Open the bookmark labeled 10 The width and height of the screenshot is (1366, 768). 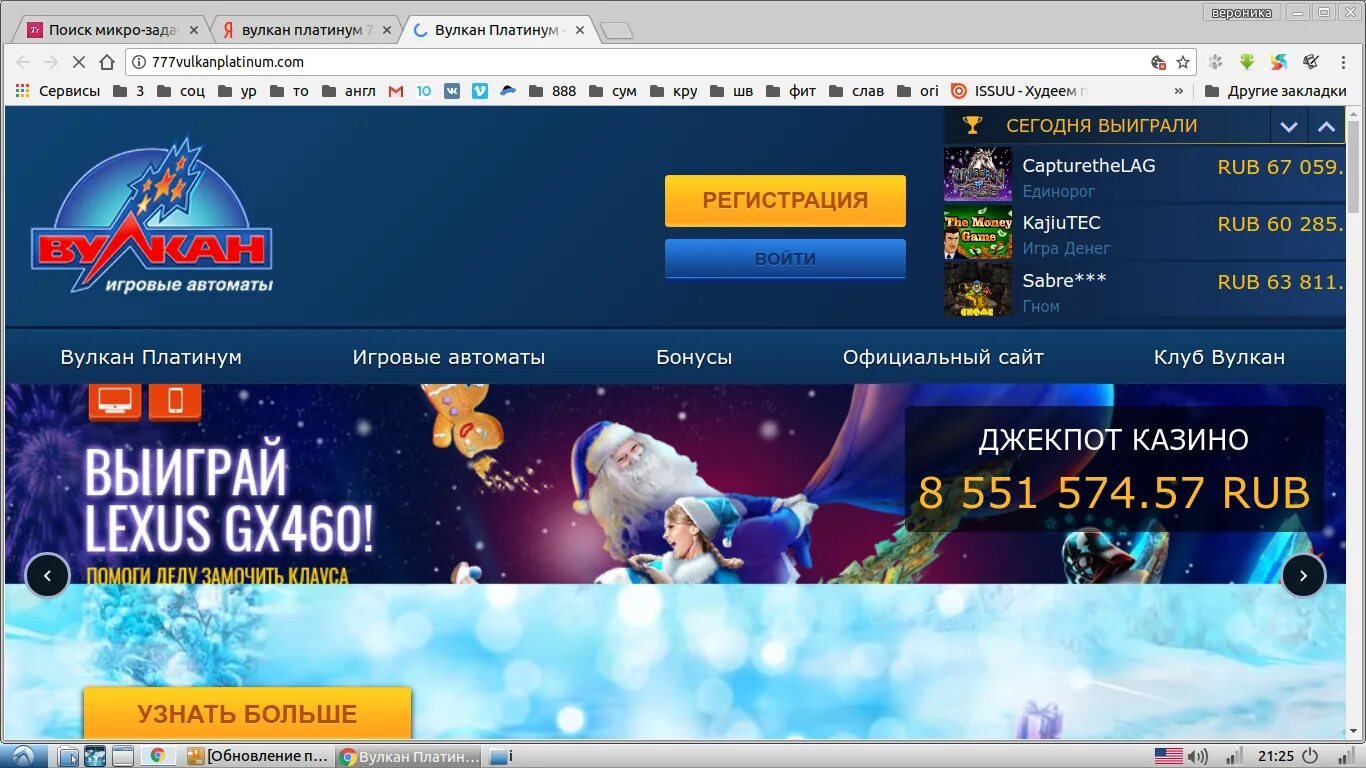[424, 91]
